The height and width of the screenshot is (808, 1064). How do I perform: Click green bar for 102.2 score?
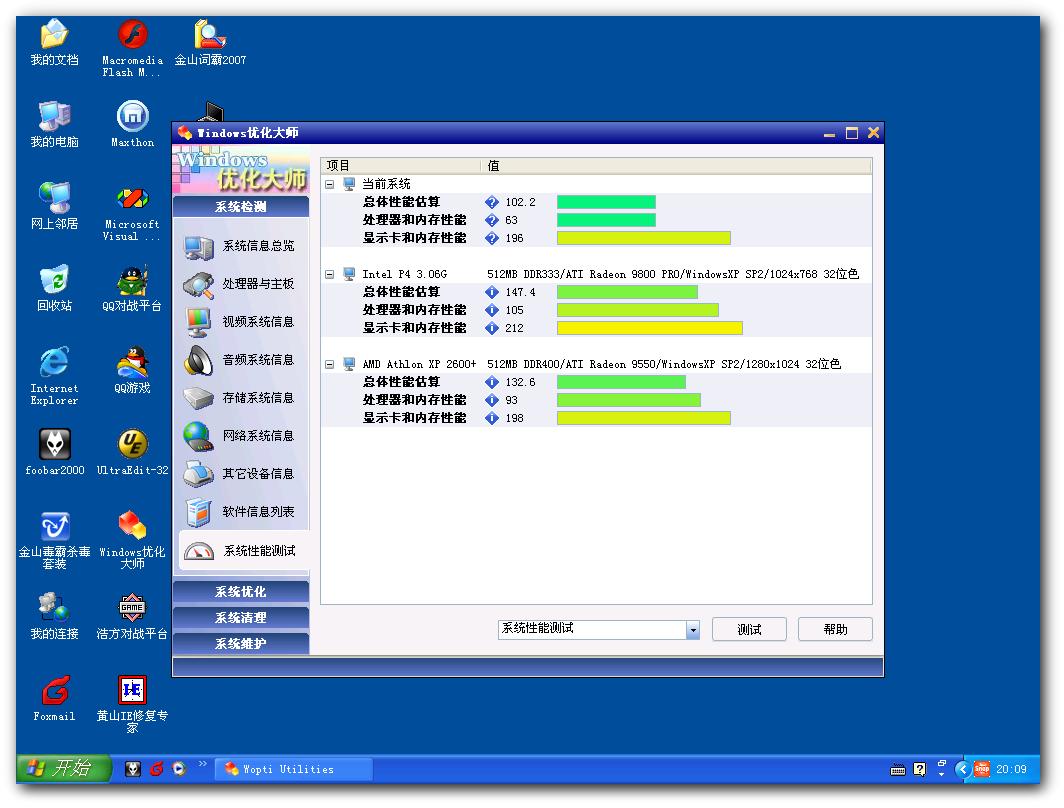tap(606, 202)
